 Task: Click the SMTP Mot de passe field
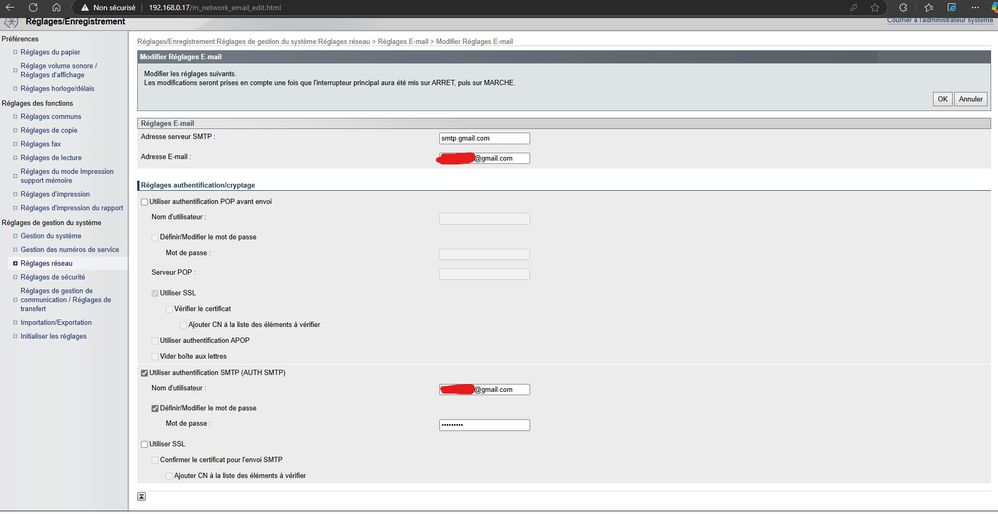click(484, 425)
